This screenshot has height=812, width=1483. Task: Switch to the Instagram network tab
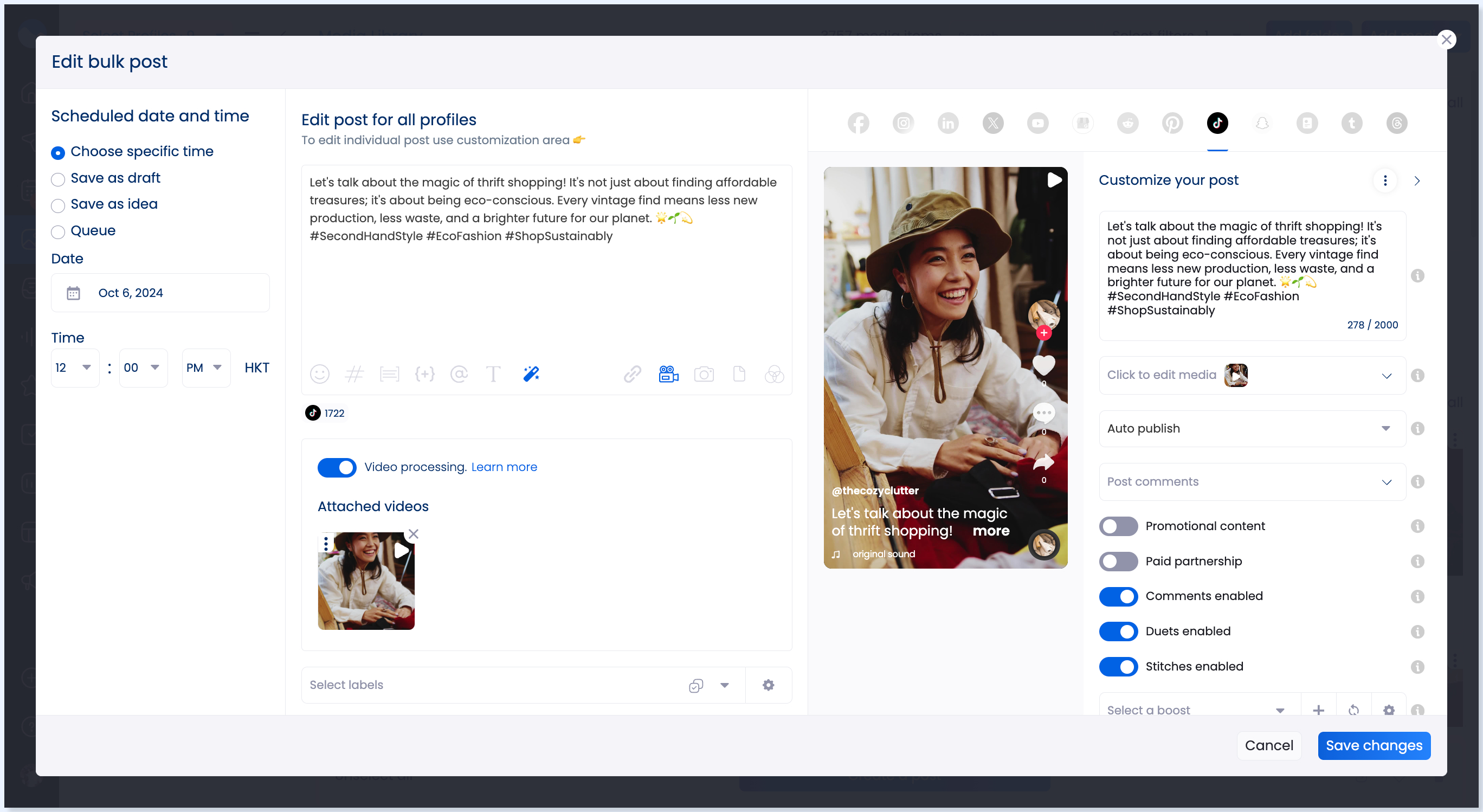coord(903,123)
